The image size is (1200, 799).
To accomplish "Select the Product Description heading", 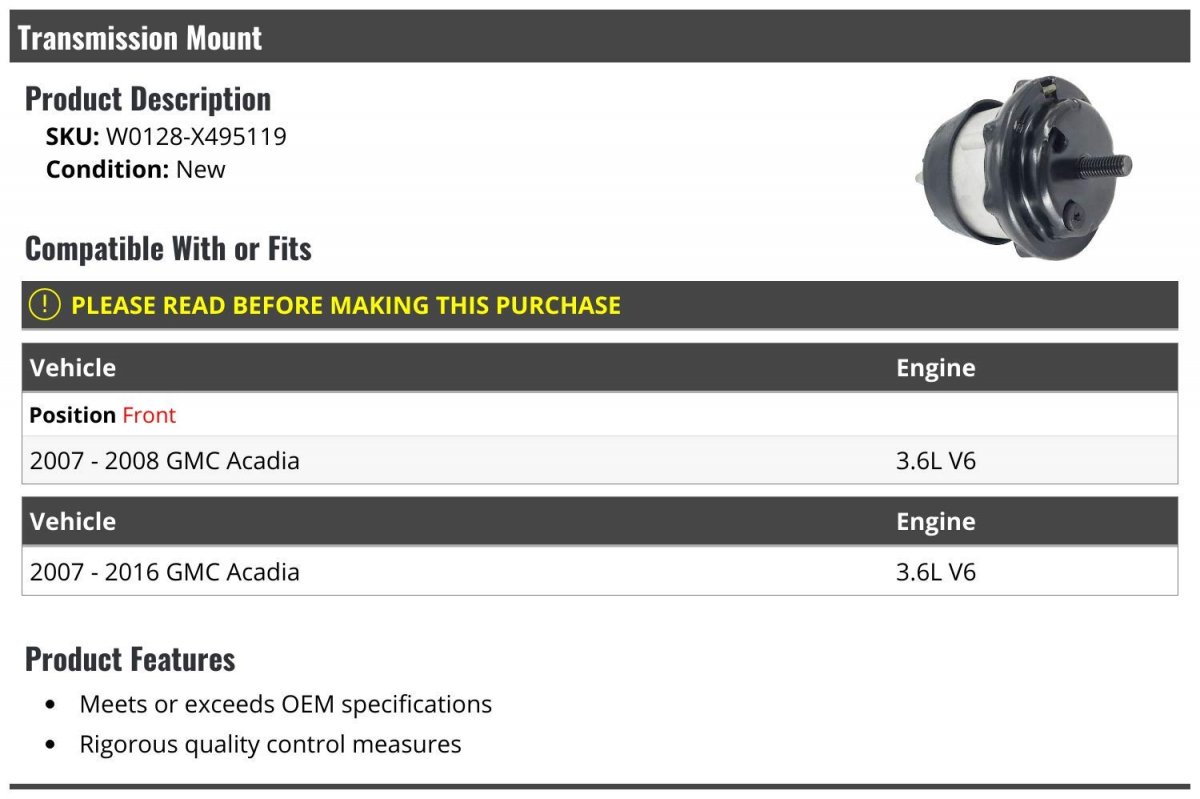I will [x=148, y=99].
